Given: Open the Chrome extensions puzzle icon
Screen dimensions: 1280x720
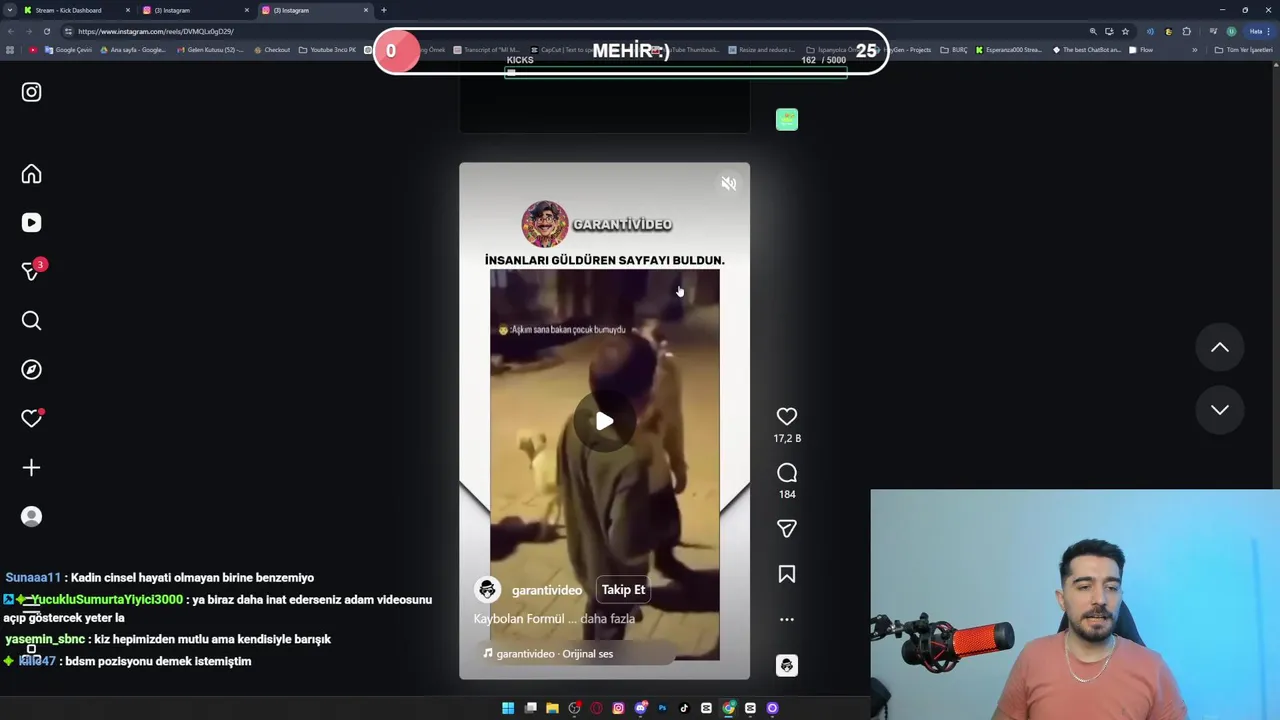Looking at the screenshot, I should click(1186, 31).
